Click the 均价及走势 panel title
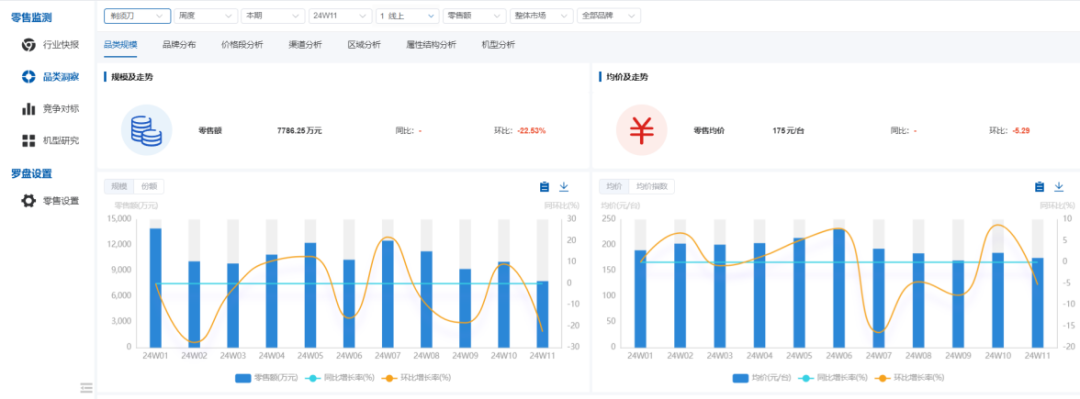Image resolution: width=1080 pixels, height=399 pixels. pyautogui.click(x=627, y=77)
